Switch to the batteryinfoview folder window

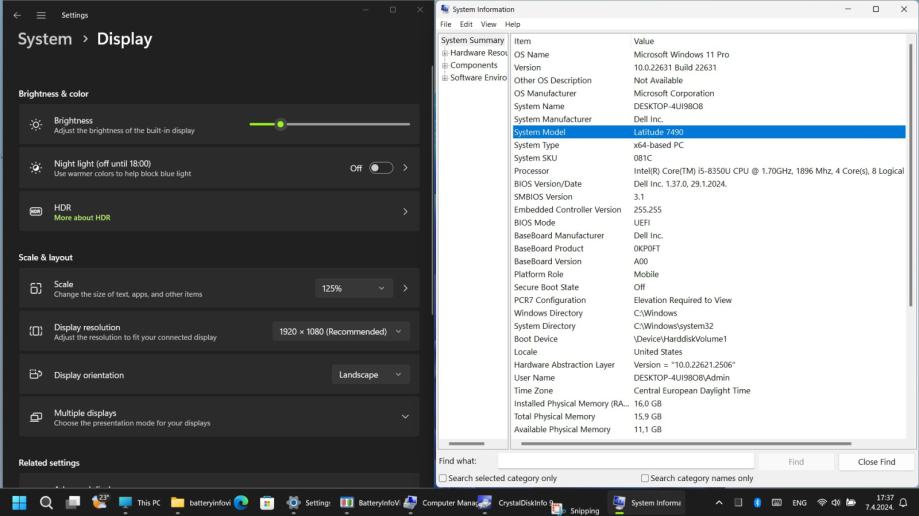[x=201, y=503]
